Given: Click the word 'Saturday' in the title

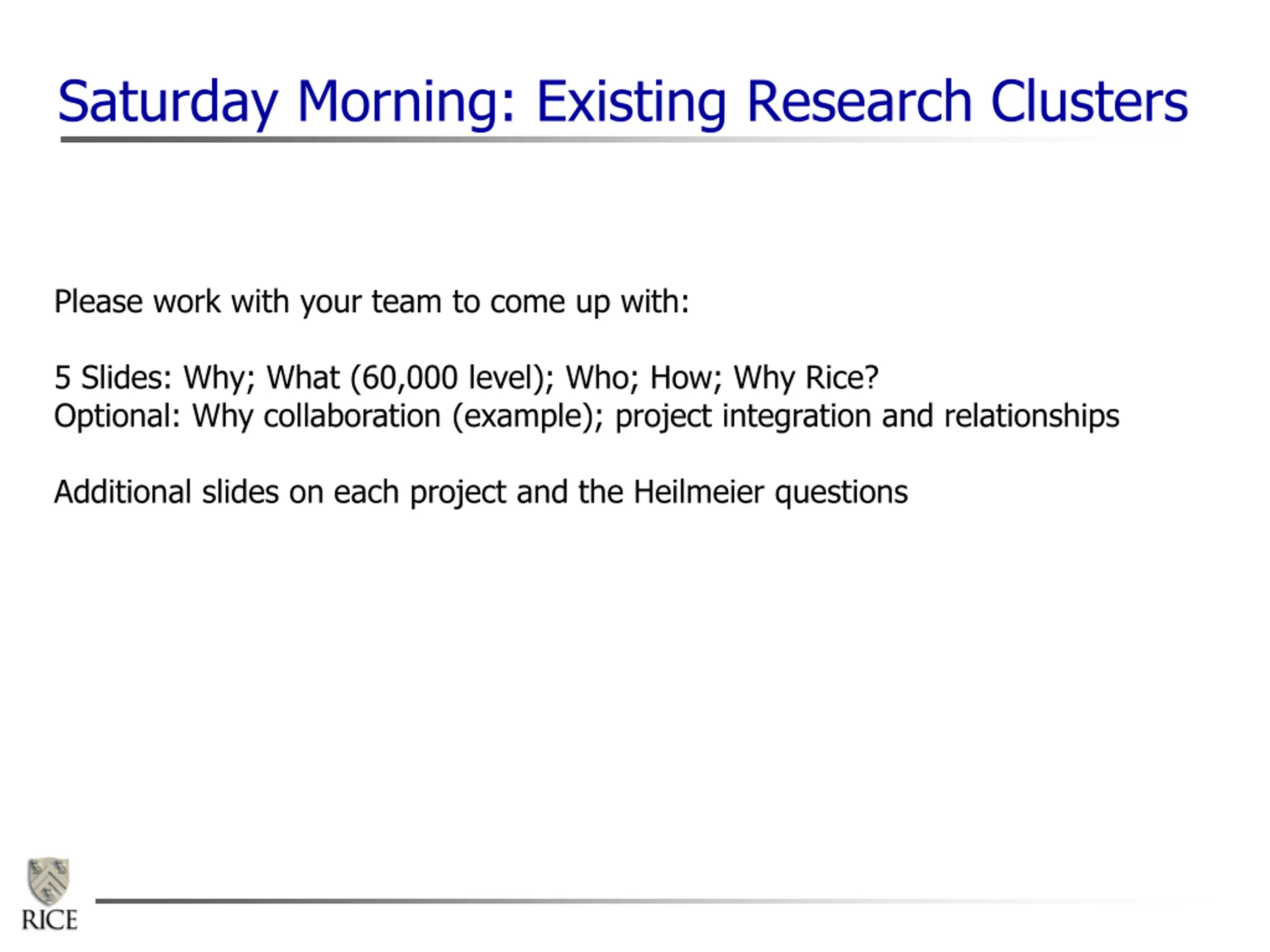Looking at the screenshot, I should (168, 103).
